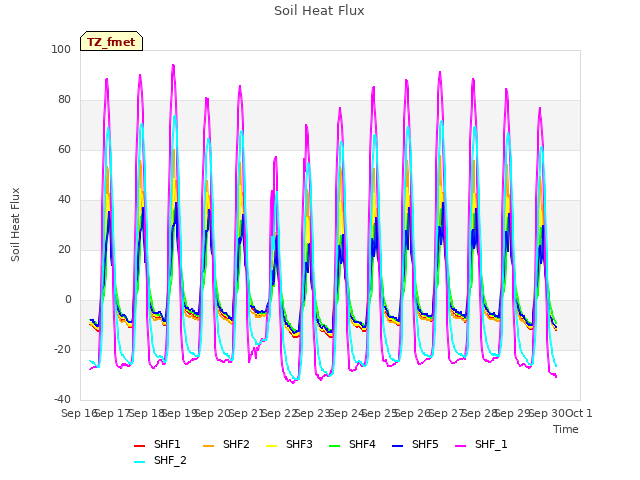Select the chart title Soil Heat Flux
This screenshot has height=480, width=640.
coord(319,11)
